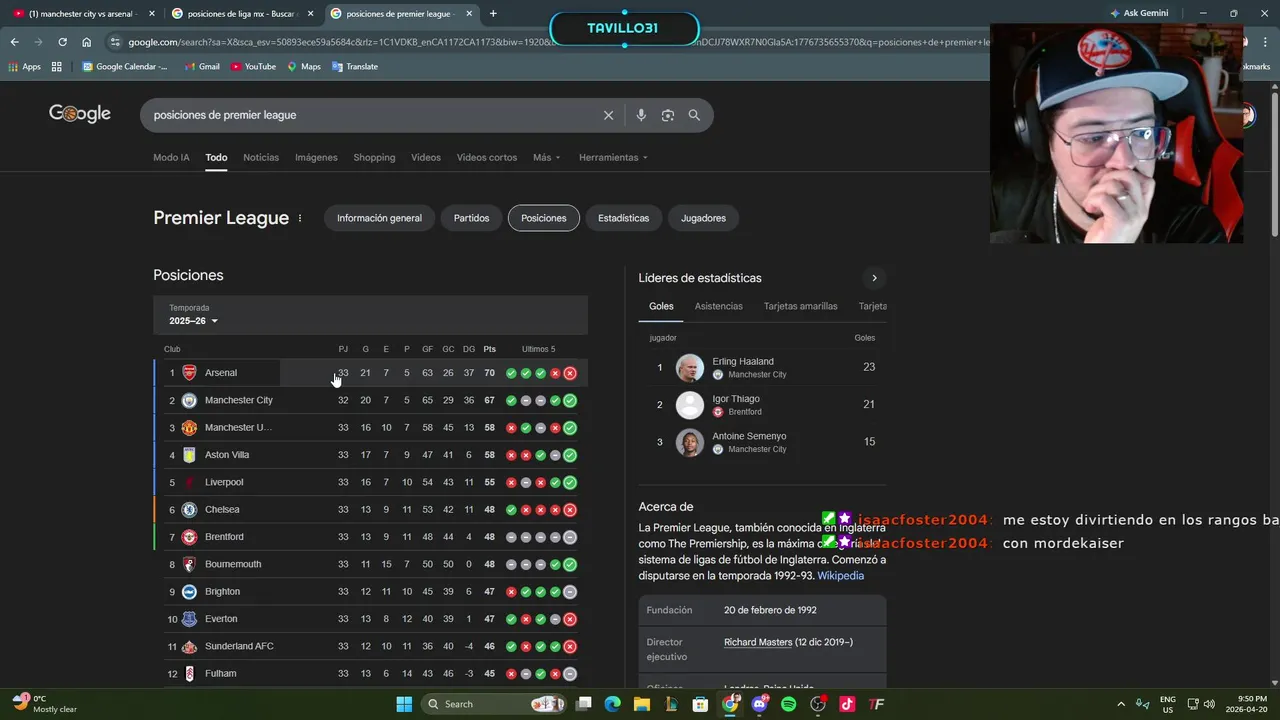Open the tab groups grid icon

coord(57,67)
